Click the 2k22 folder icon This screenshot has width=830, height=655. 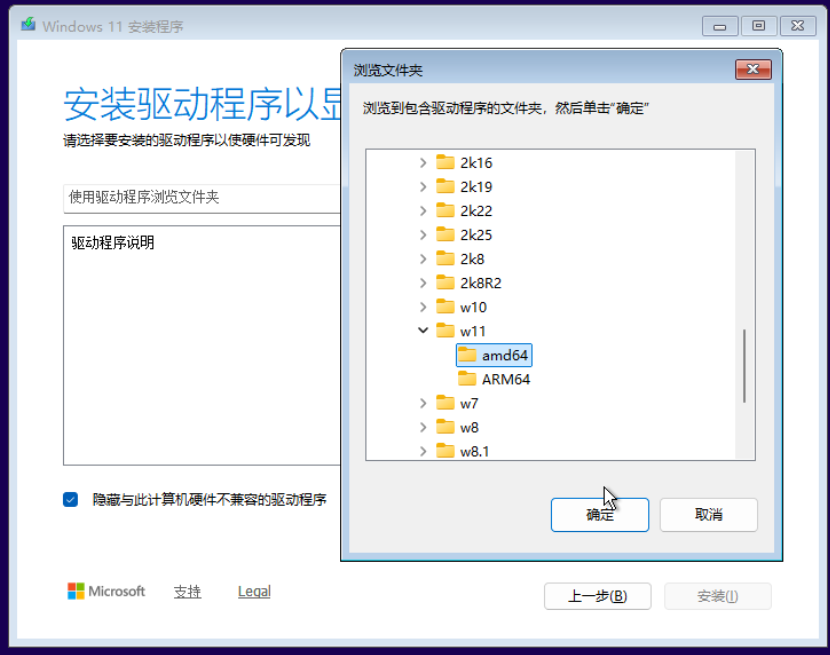coord(446,211)
